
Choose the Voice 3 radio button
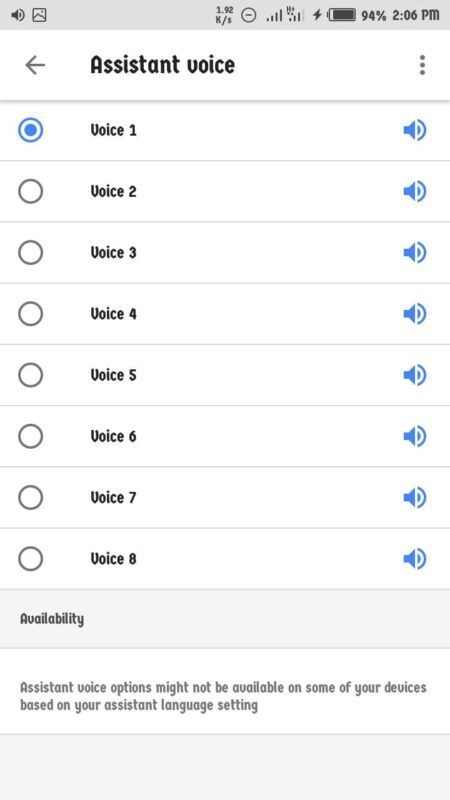tap(31, 253)
